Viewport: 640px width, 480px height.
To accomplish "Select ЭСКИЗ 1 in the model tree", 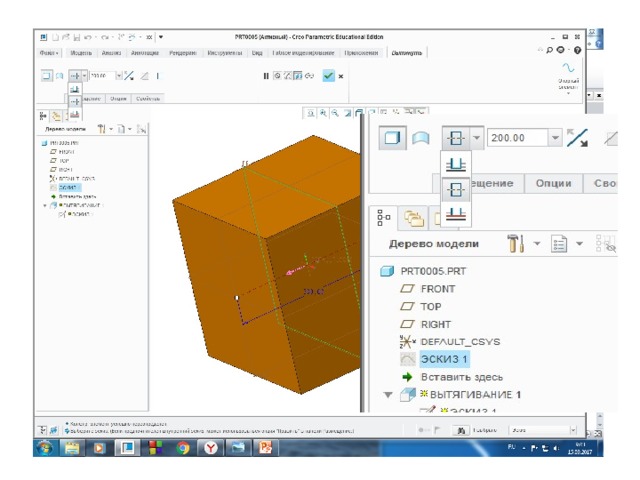I will click(x=444, y=359).
